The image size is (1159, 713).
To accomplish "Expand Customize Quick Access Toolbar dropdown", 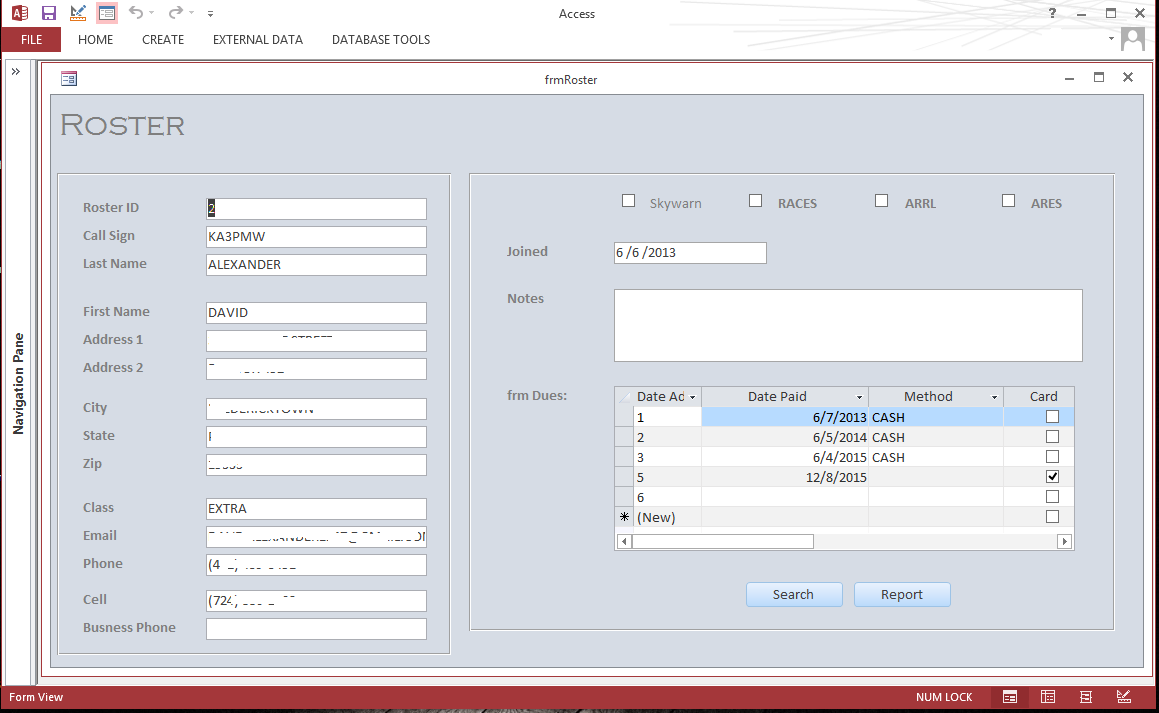I will pyautogui.click(x=210, y=14).
